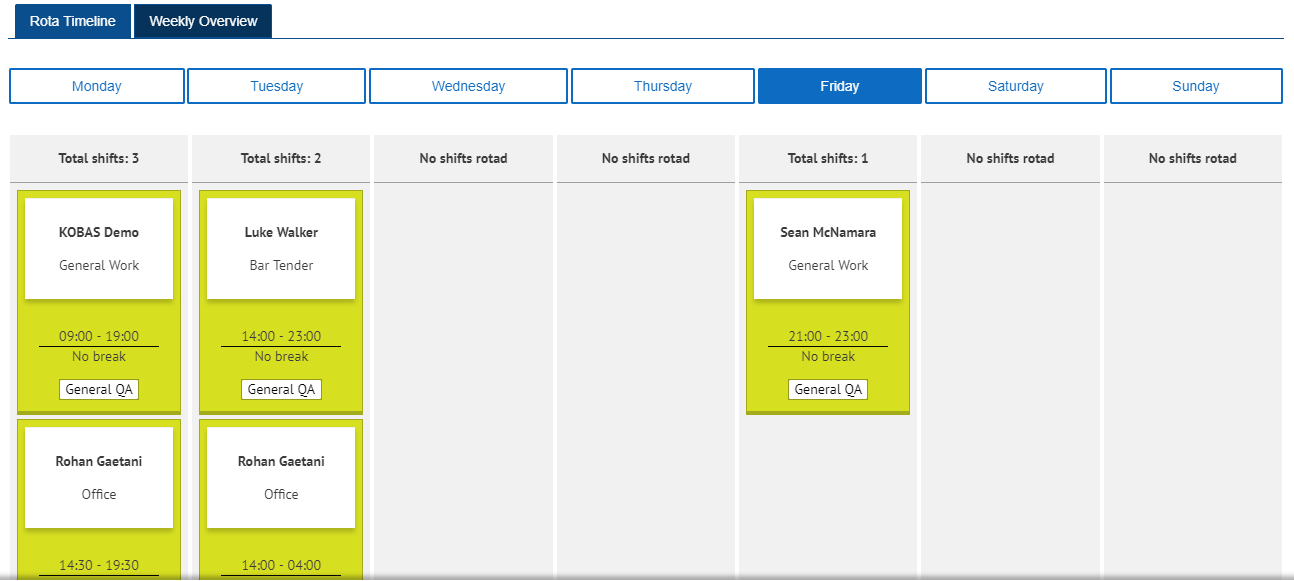1294x581 pixels.
Task: Select Wednesday in the day selector
Action: coord(468,85)
